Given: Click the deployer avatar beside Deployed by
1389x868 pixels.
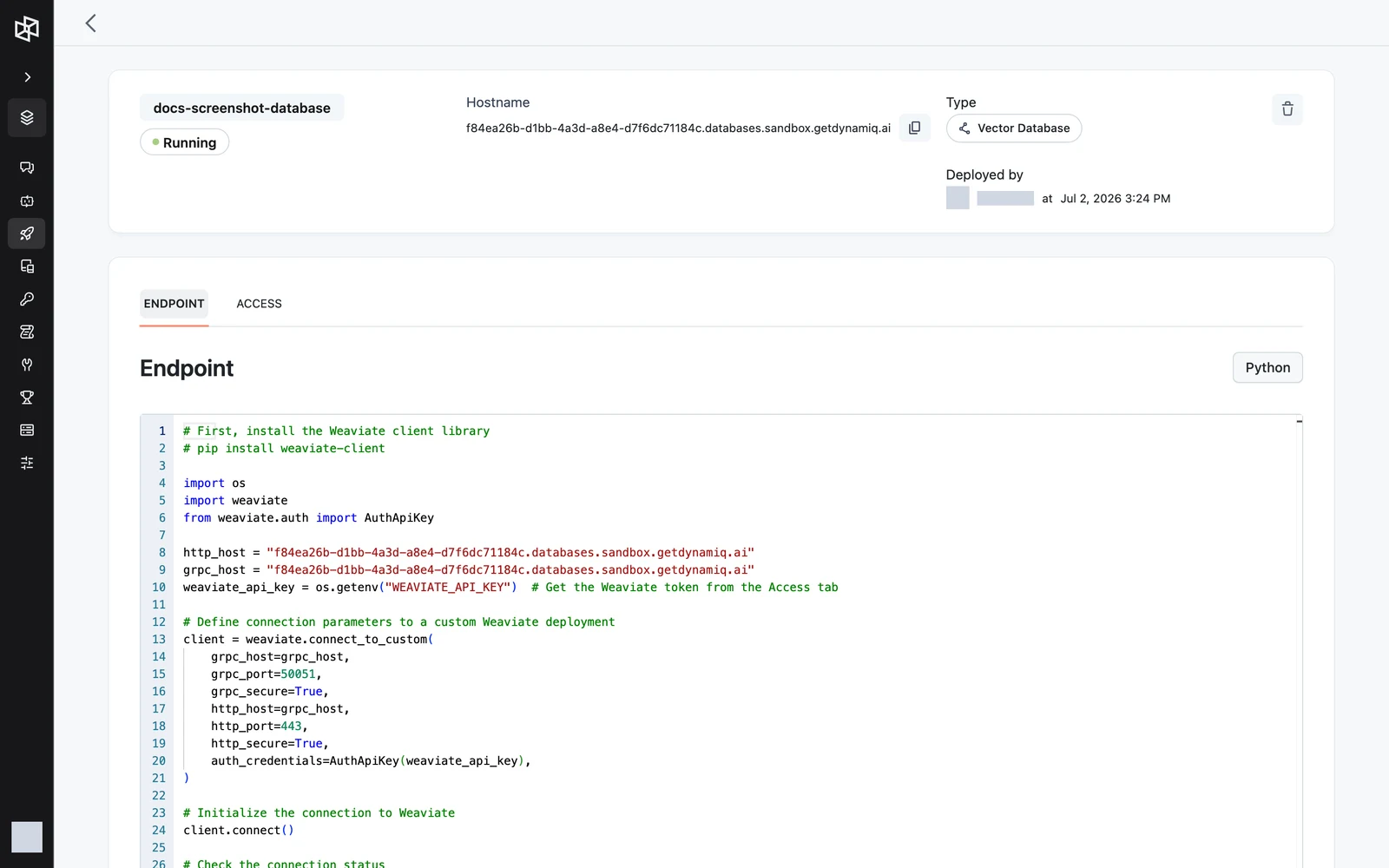Looking at the screenshot, I should 958,198.
